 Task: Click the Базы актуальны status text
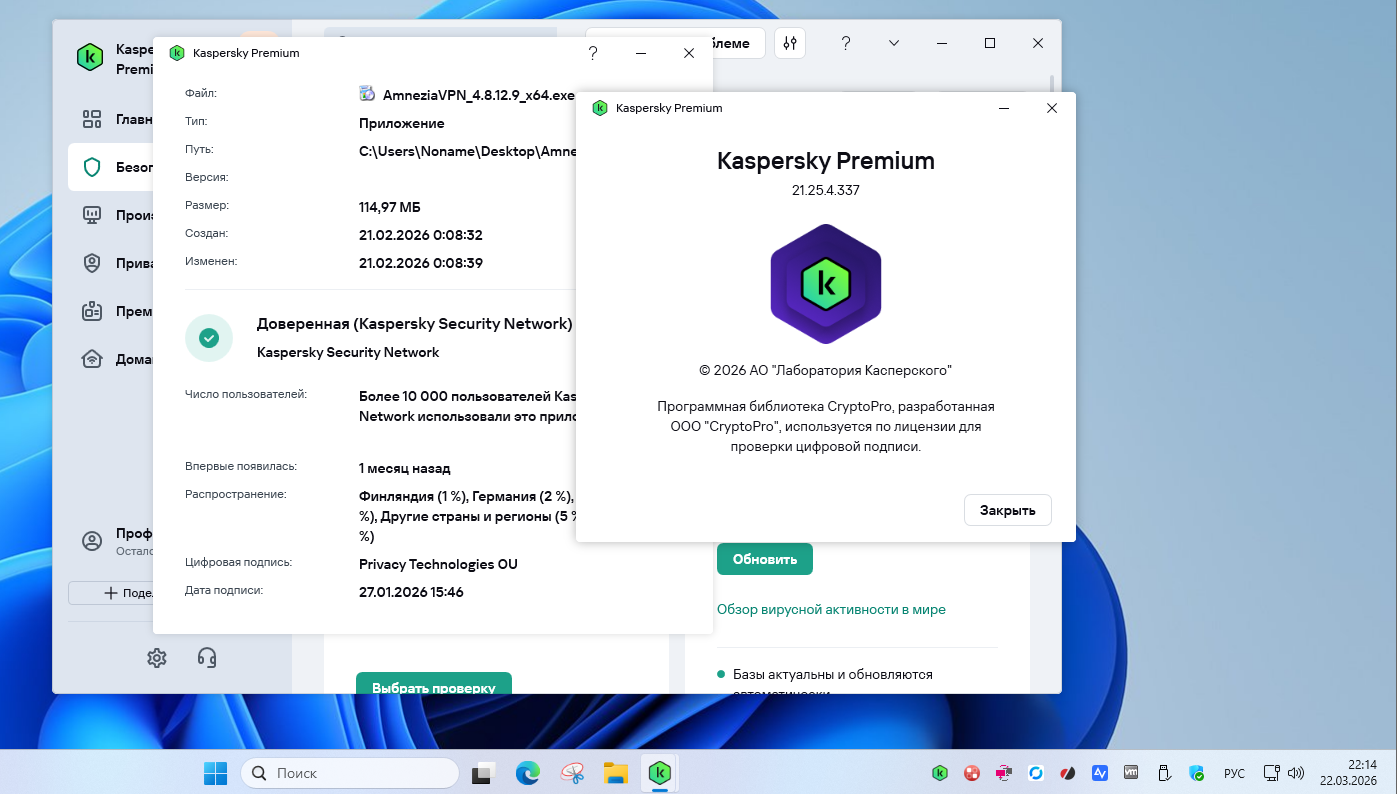833,683
